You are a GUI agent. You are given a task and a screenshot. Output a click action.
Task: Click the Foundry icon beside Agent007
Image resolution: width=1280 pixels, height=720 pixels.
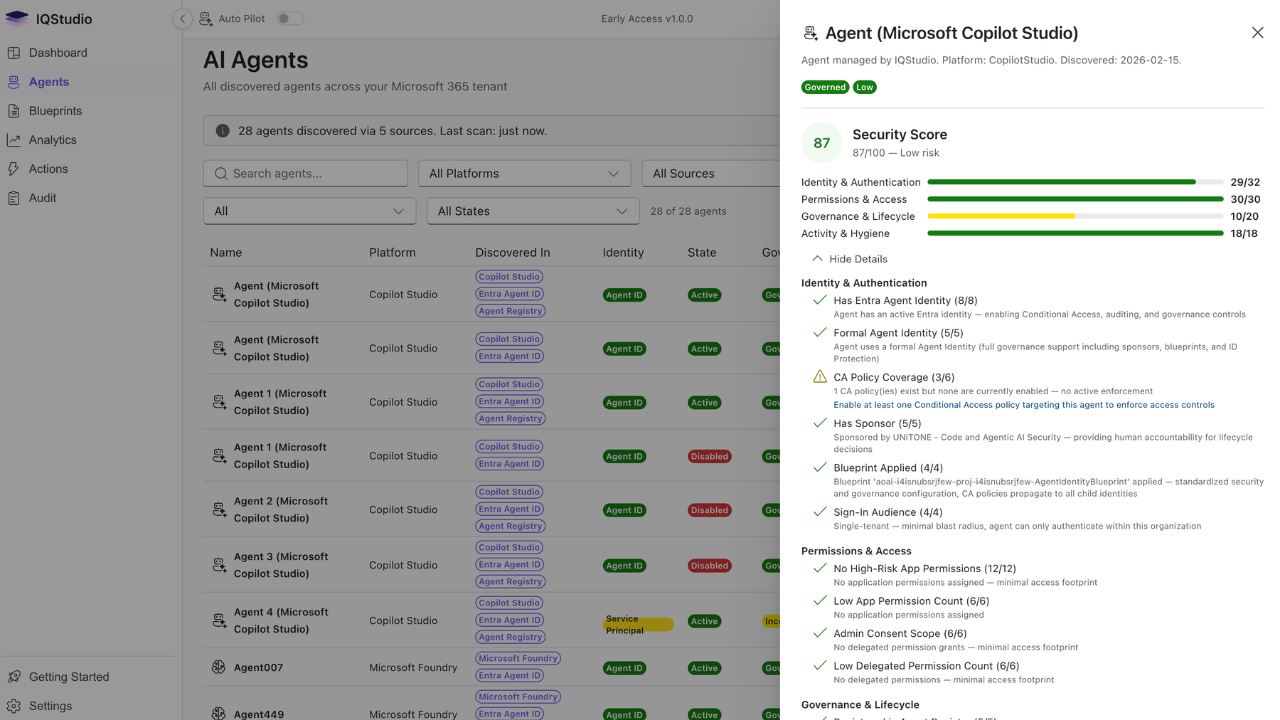coord(219,668)
